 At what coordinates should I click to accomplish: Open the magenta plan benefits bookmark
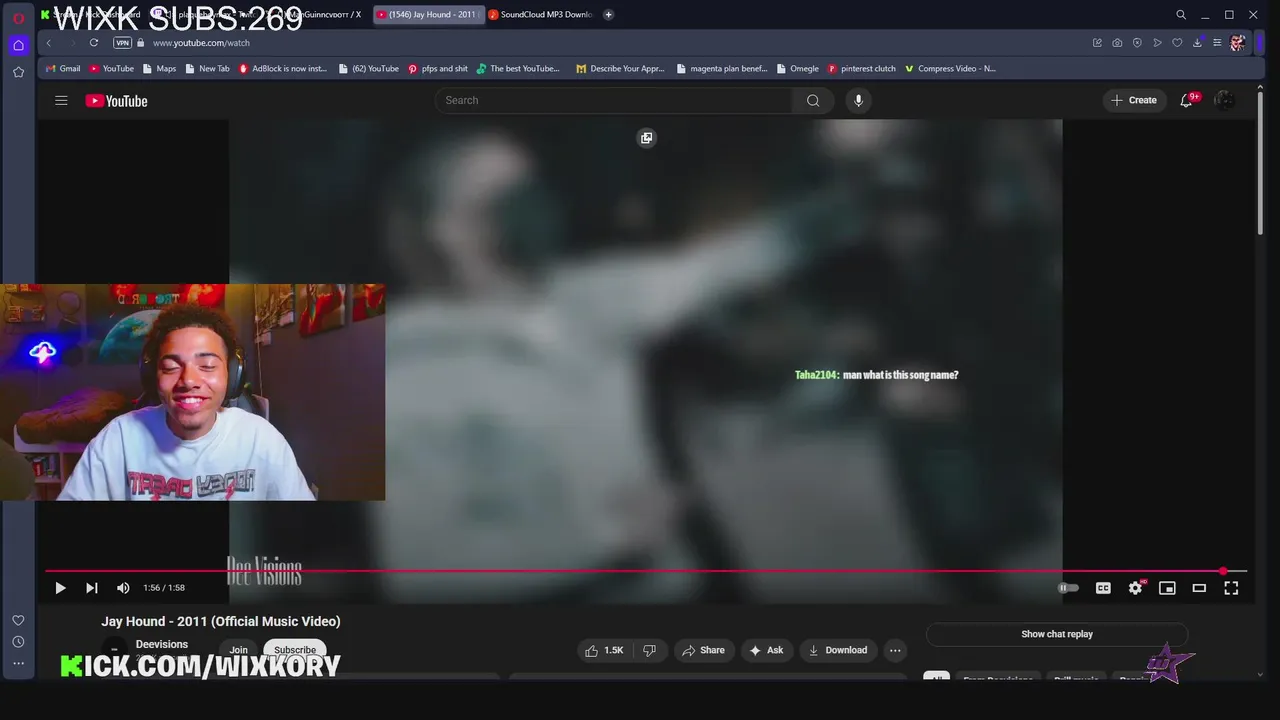coord(722,69)
